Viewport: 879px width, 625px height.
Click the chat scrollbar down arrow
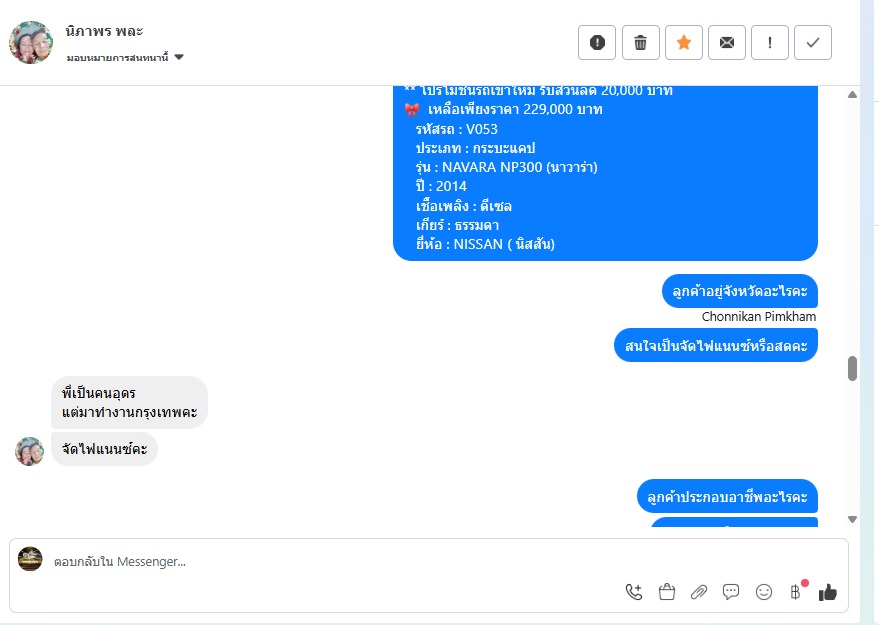(852, 519)
